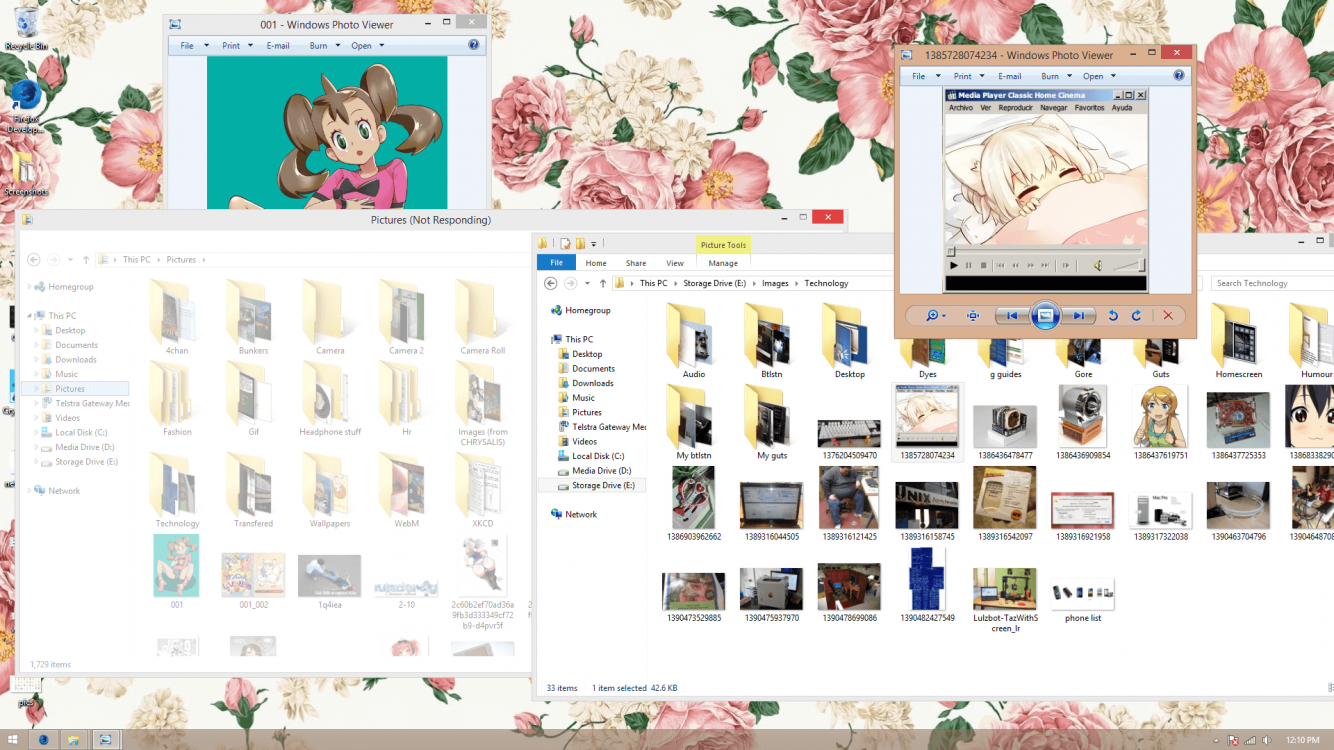The image size is (1334, 750).
Task: Switch to Home ribbon tab
Action: pos(596,263)
